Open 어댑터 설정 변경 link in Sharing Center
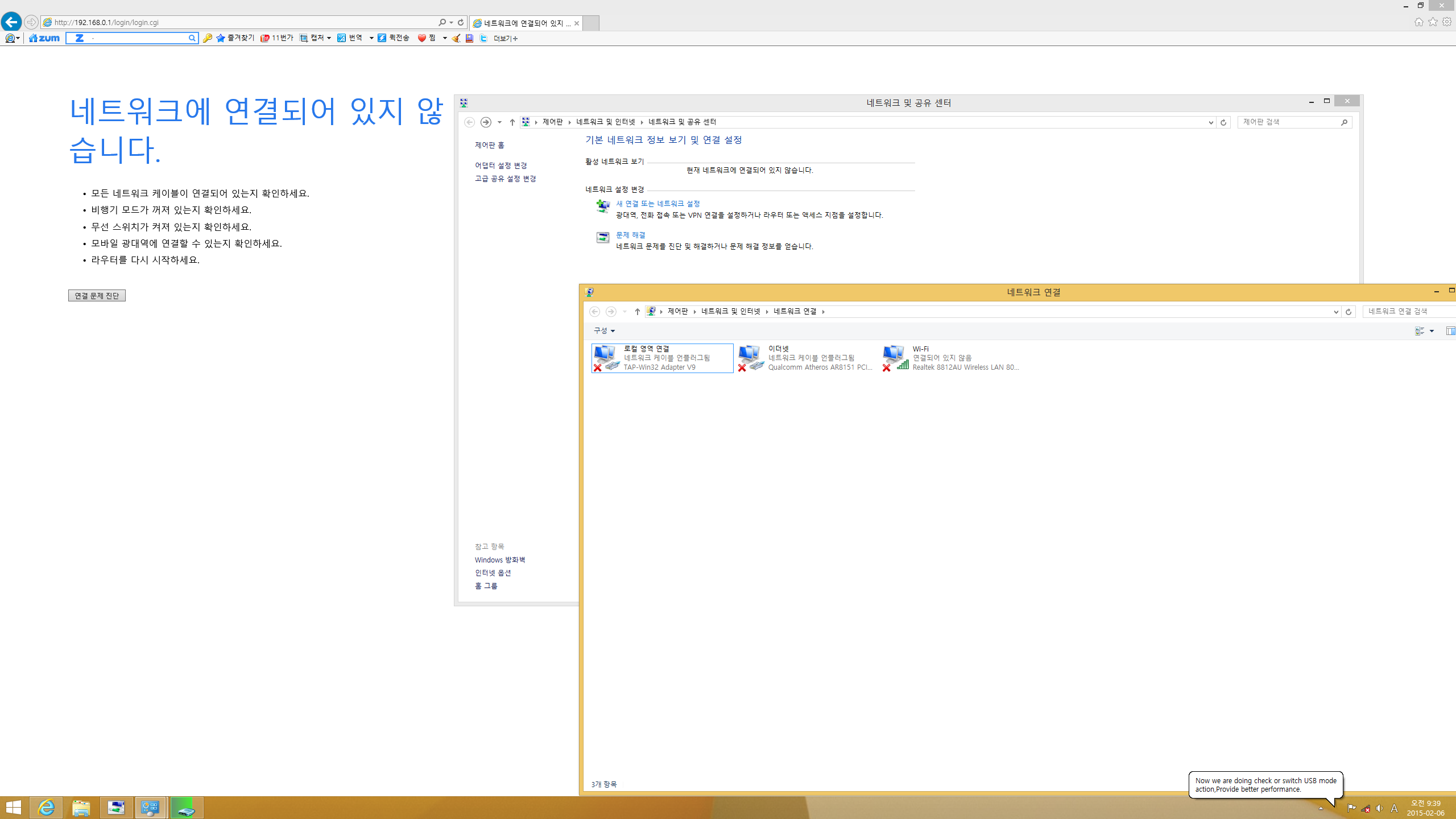This screenshot has width=1456, height=819. tap(501, 166)
